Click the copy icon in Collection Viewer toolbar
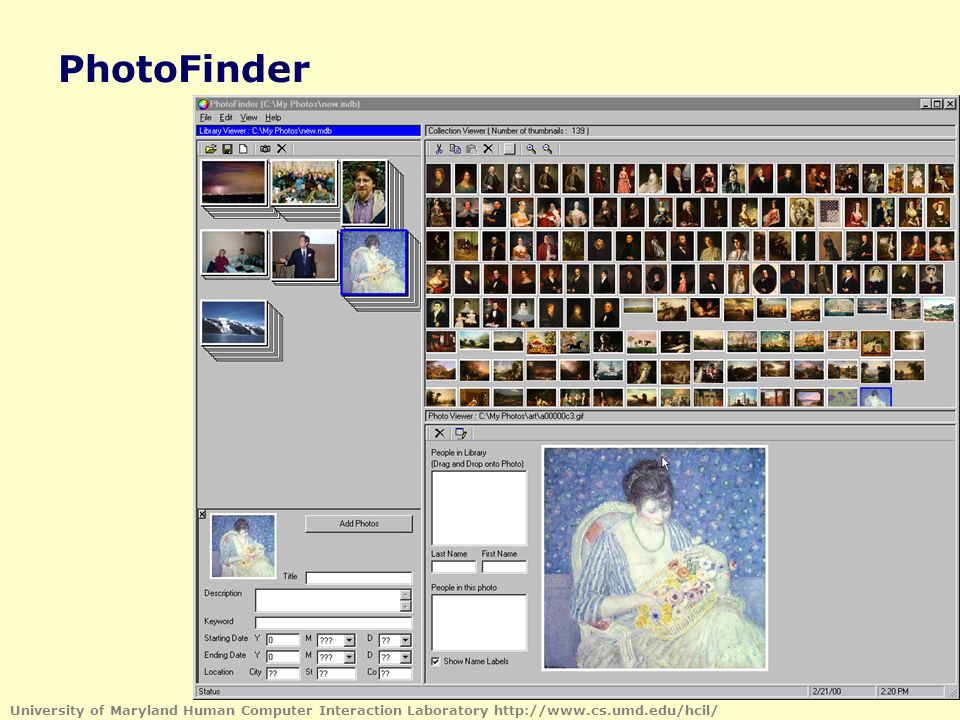Screen dimensions: 960x720 click(x=455, y=149)
